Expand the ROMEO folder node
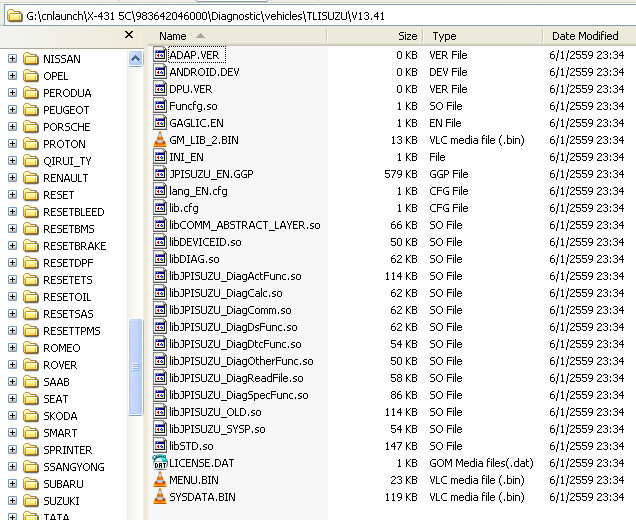This screenshot has height=520, width=636. (x=13, y=348)
